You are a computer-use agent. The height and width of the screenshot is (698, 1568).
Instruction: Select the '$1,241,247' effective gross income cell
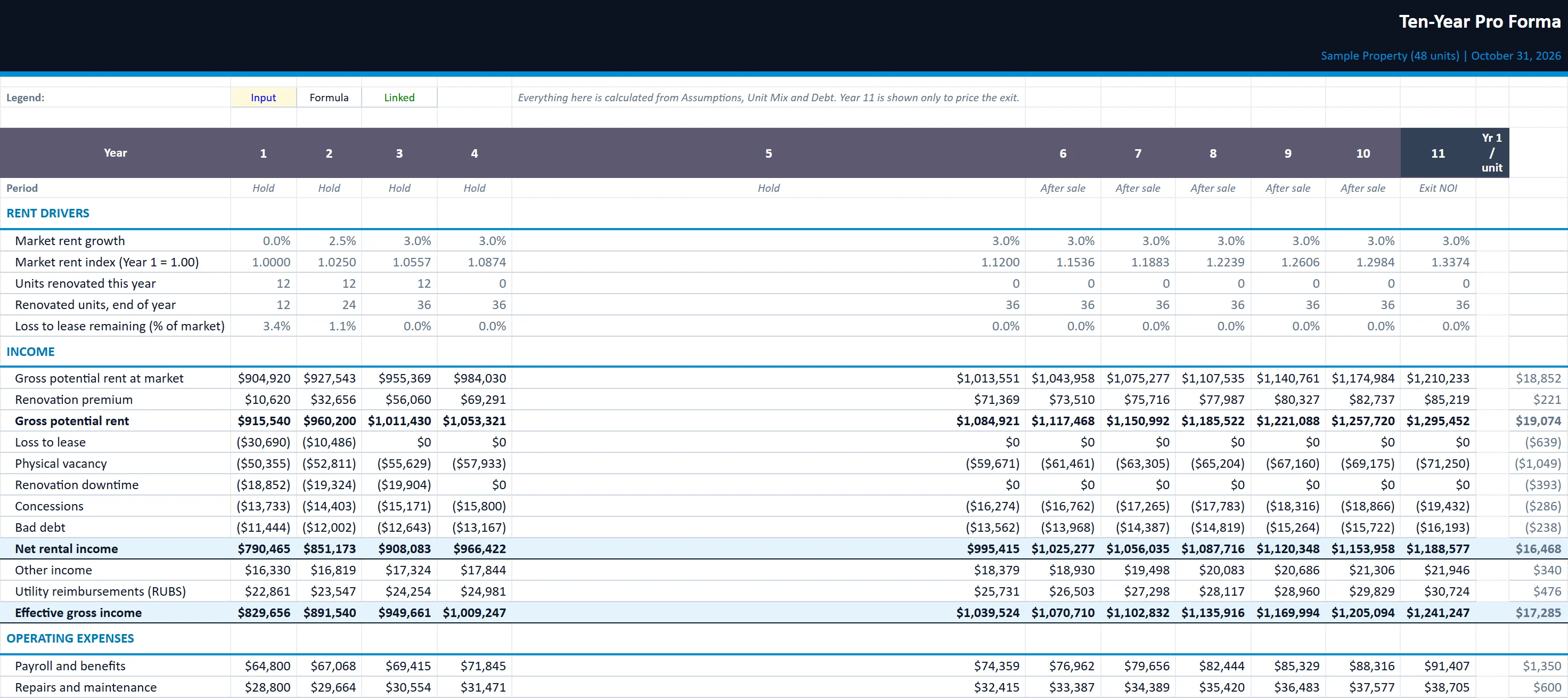pyautogui.click(x=1438, y=613)
